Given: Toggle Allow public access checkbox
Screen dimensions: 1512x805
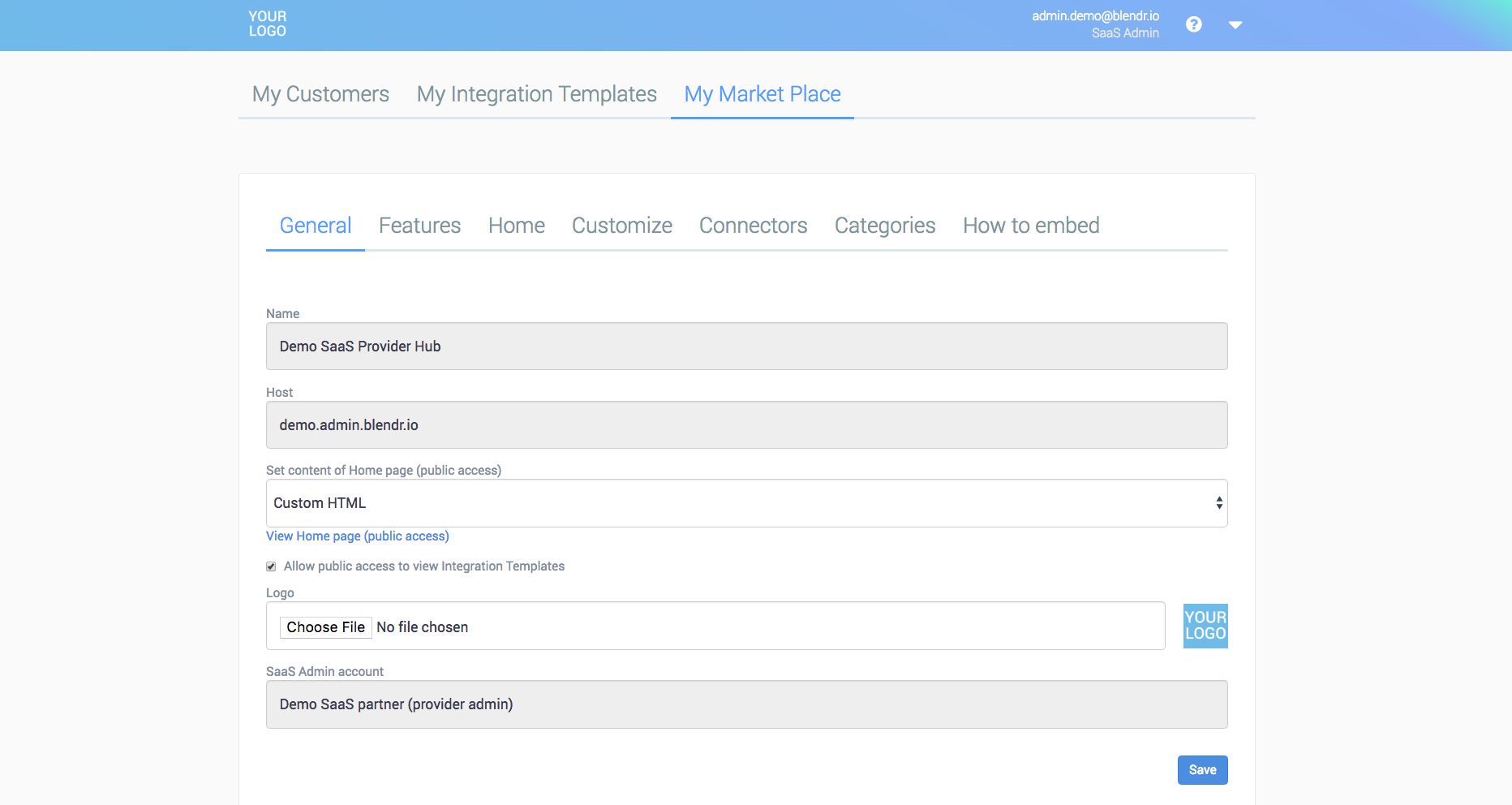Looking at the screenshot, I should pyautogui.click(x=271, y=566).
